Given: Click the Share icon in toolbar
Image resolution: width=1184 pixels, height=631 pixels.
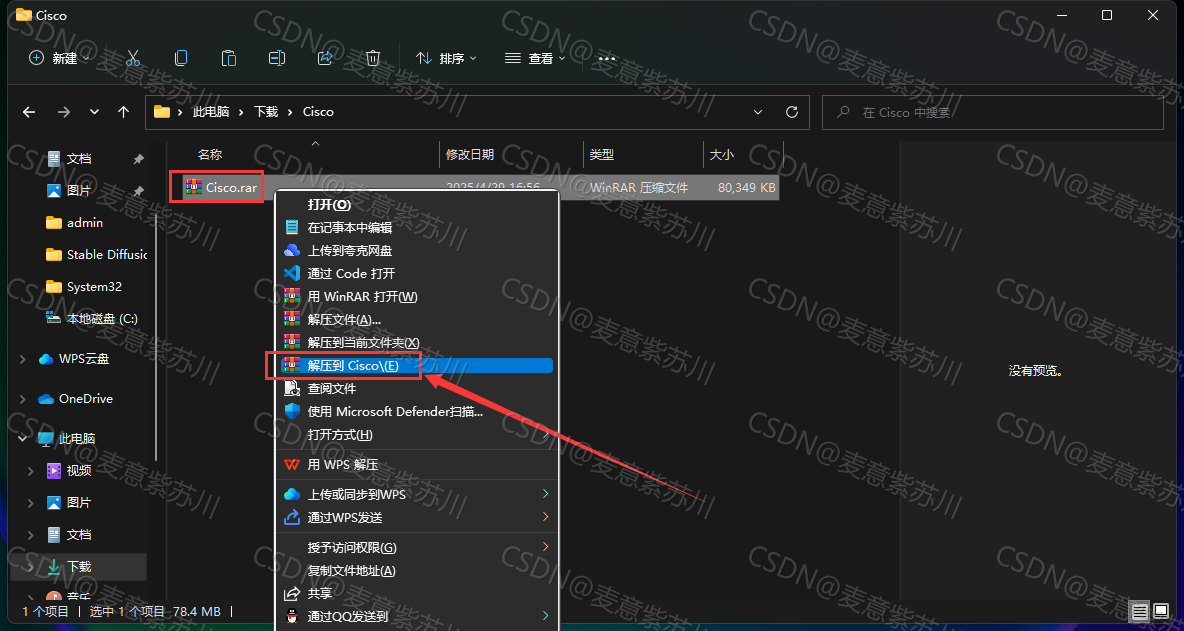Looking at the screenshot, I should 325,58.
